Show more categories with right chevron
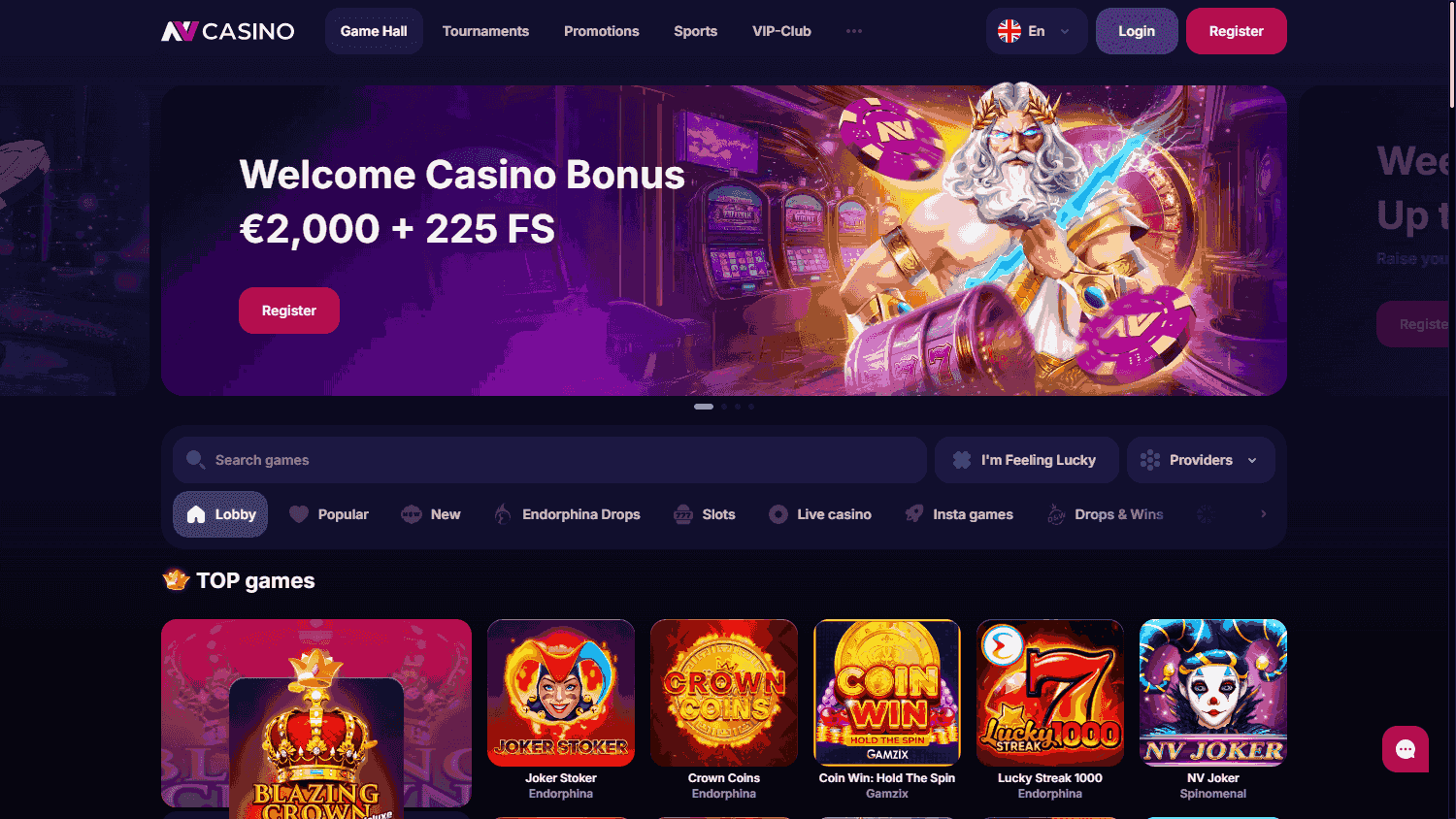This screenshot has width=1456, height=819. (x=1263, y=514)
